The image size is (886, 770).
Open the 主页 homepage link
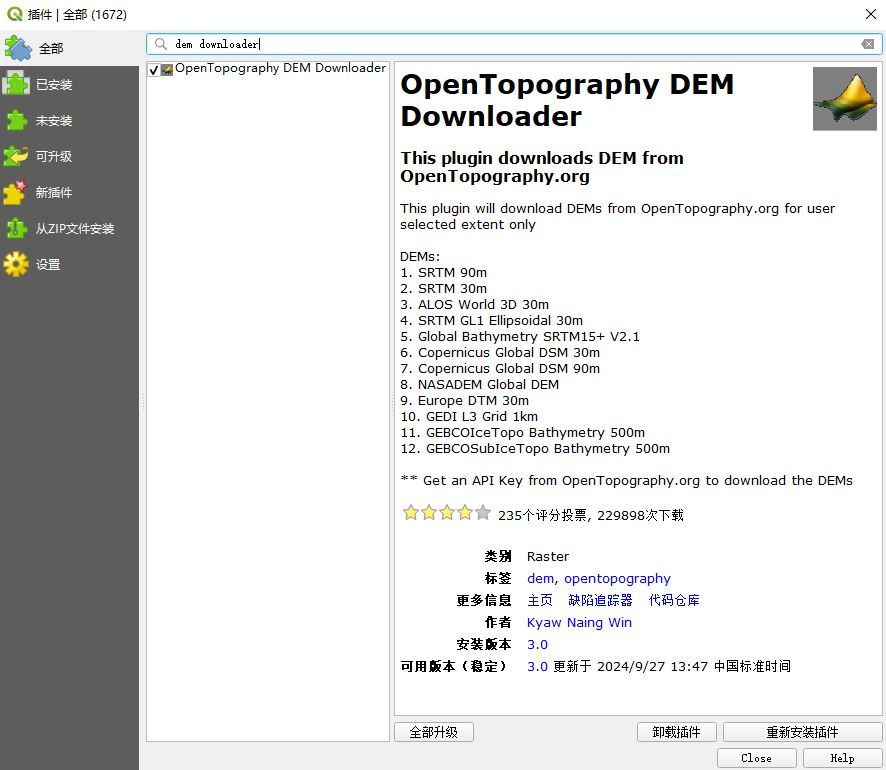540,600
